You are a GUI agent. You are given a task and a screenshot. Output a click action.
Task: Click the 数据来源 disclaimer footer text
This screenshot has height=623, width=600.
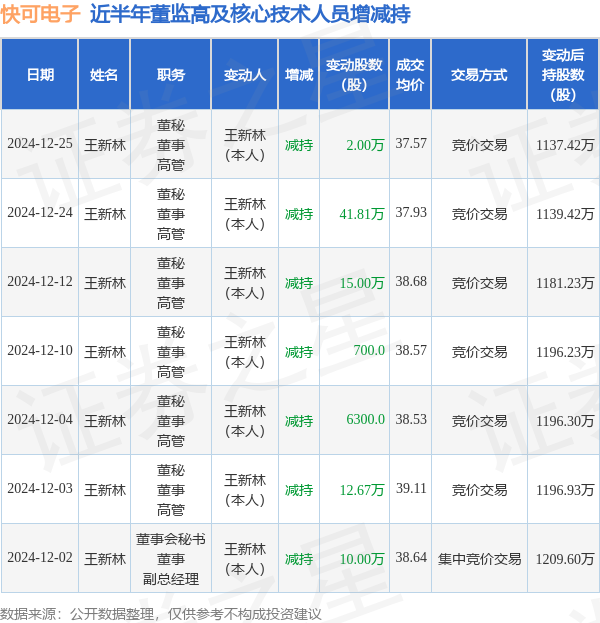click(161, 612)
